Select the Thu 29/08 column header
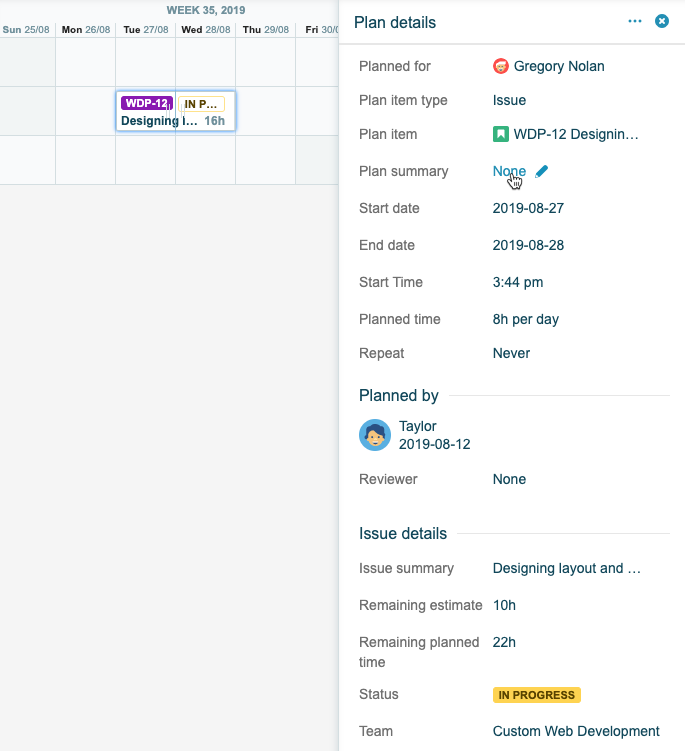Viewport: 685px width, 751px height. [x=265, y=30]
